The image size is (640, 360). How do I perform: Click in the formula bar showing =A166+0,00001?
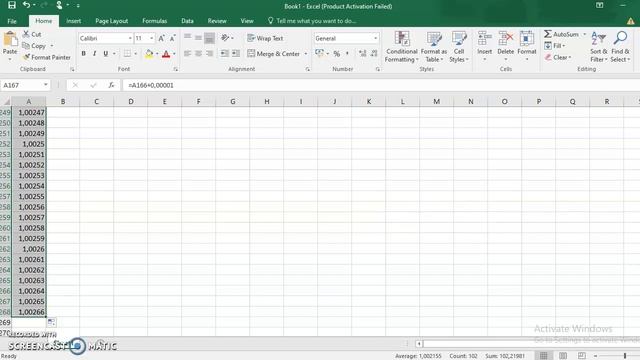pyautogui.click(x=380, y=85)
